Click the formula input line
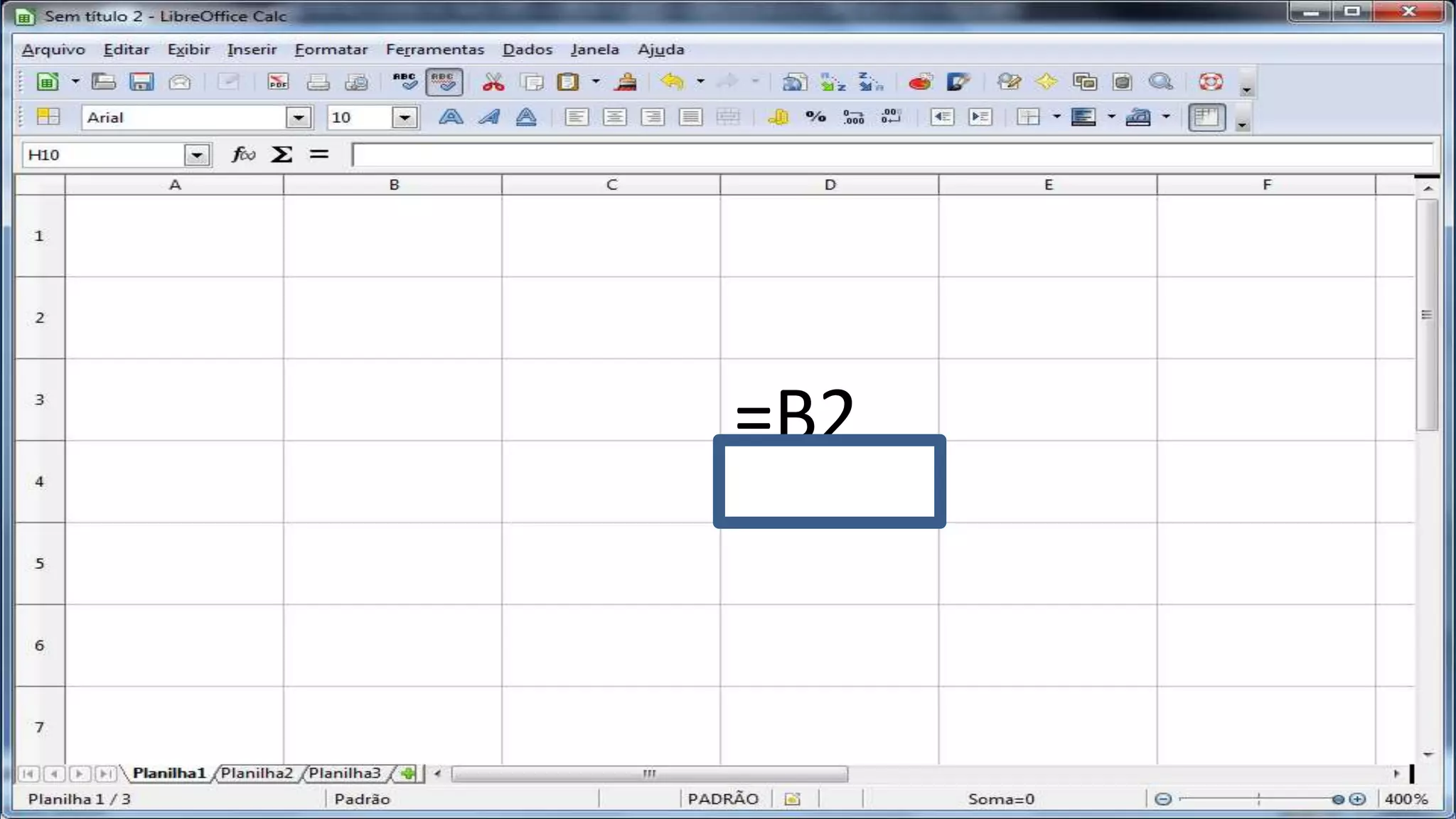Image resolution: width=1456 pixels, height=819 pixels. [889, 154]
